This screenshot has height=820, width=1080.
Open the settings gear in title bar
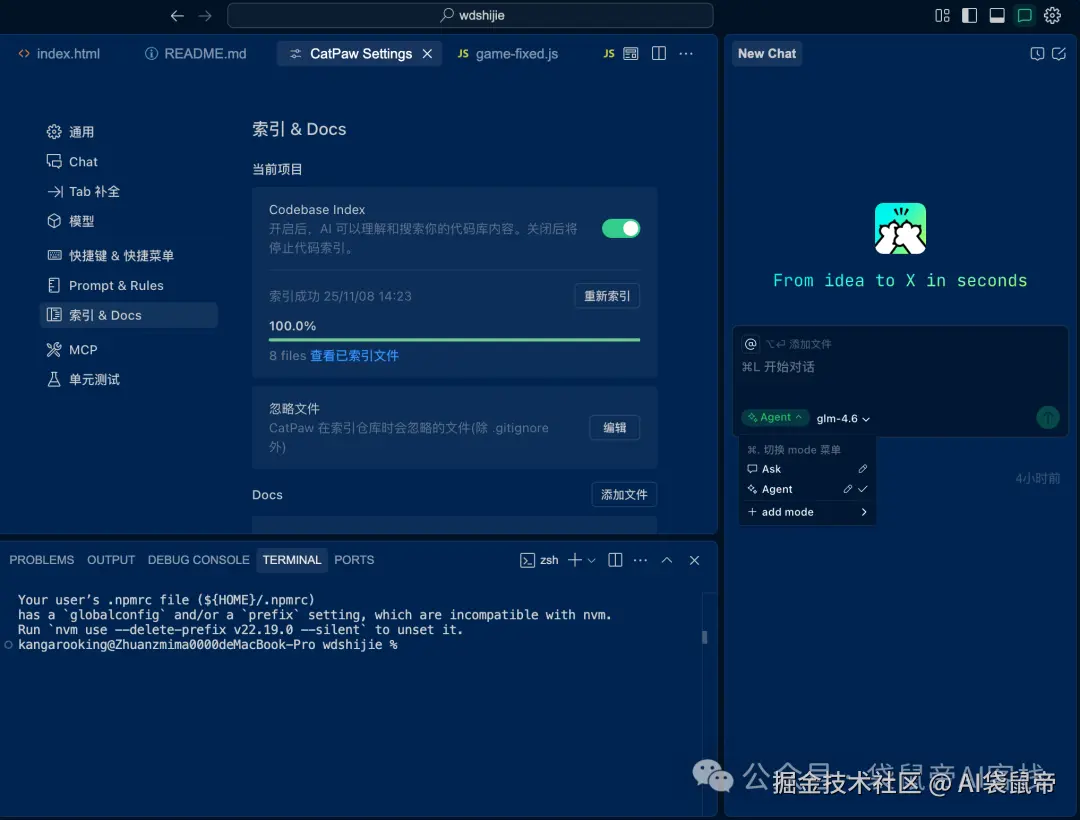(x=1052, y=15)
